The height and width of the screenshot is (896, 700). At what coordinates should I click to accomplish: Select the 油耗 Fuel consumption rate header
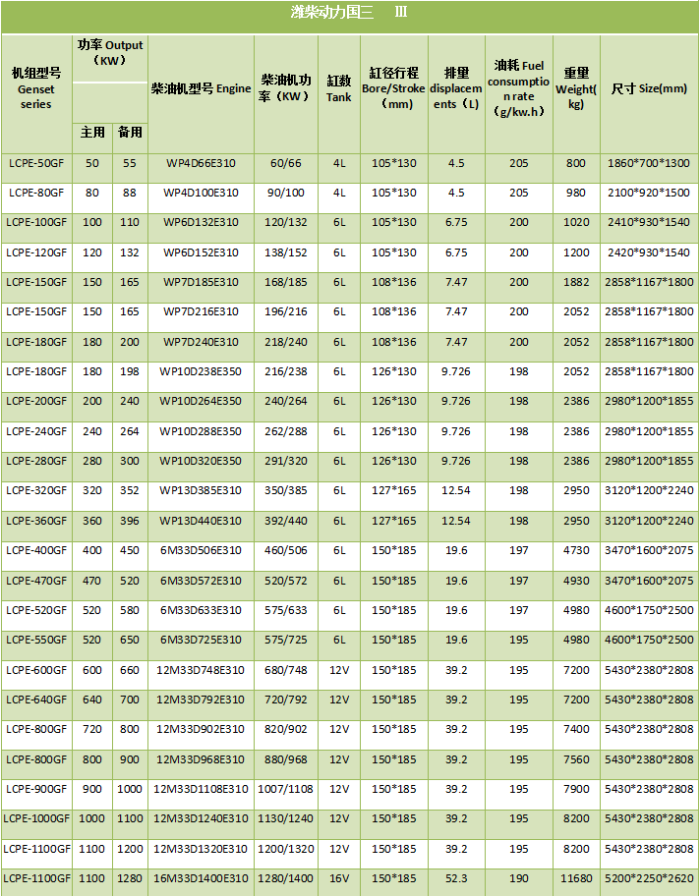[x=518, y=89]
